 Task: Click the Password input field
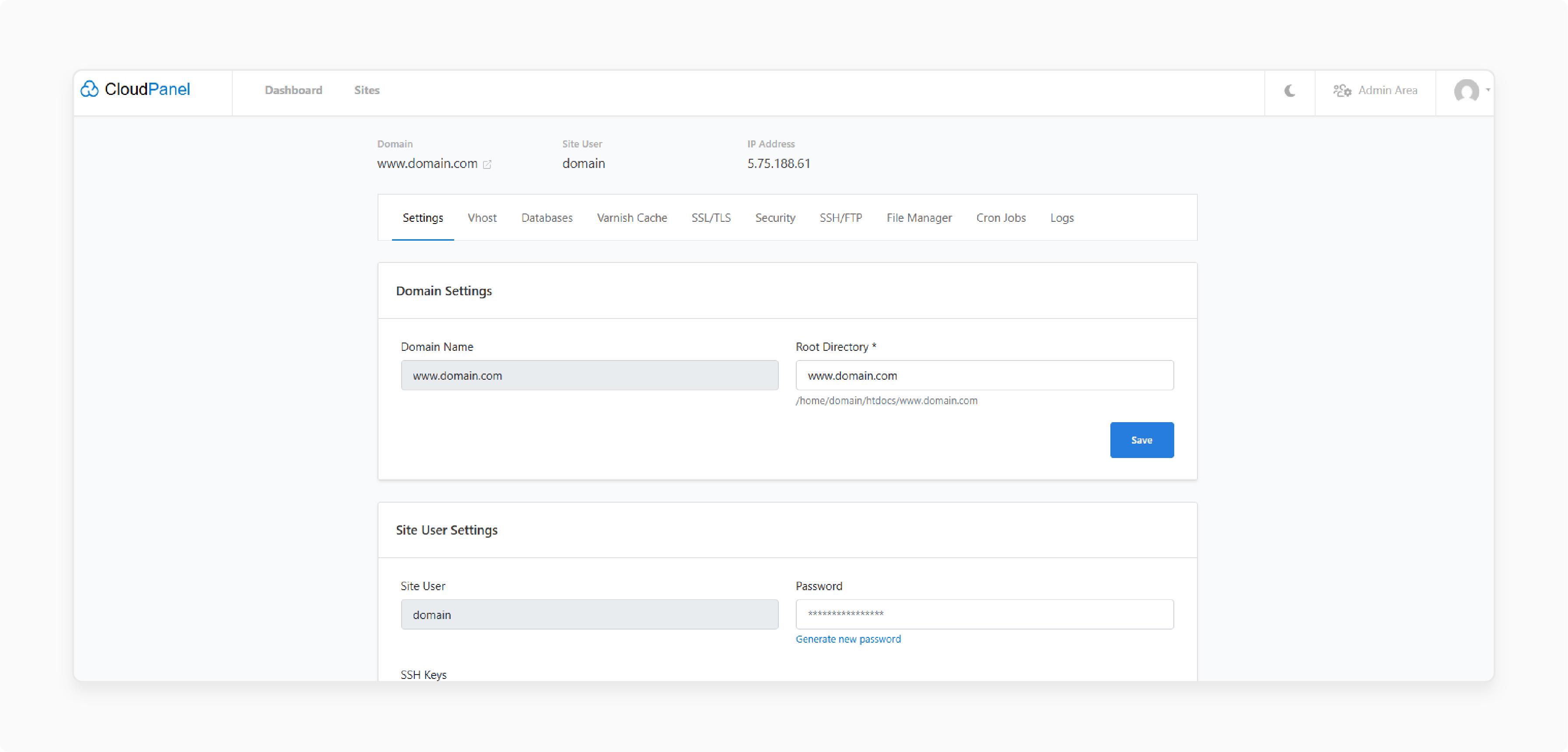point(984,615)
